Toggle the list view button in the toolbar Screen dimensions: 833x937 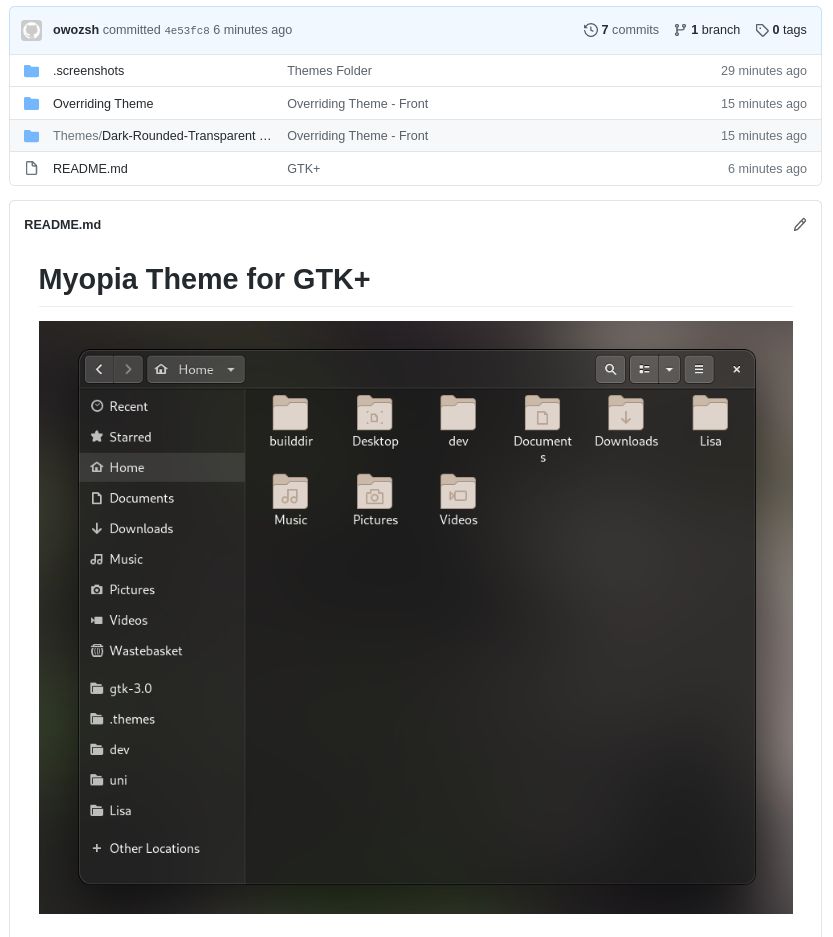644,369
